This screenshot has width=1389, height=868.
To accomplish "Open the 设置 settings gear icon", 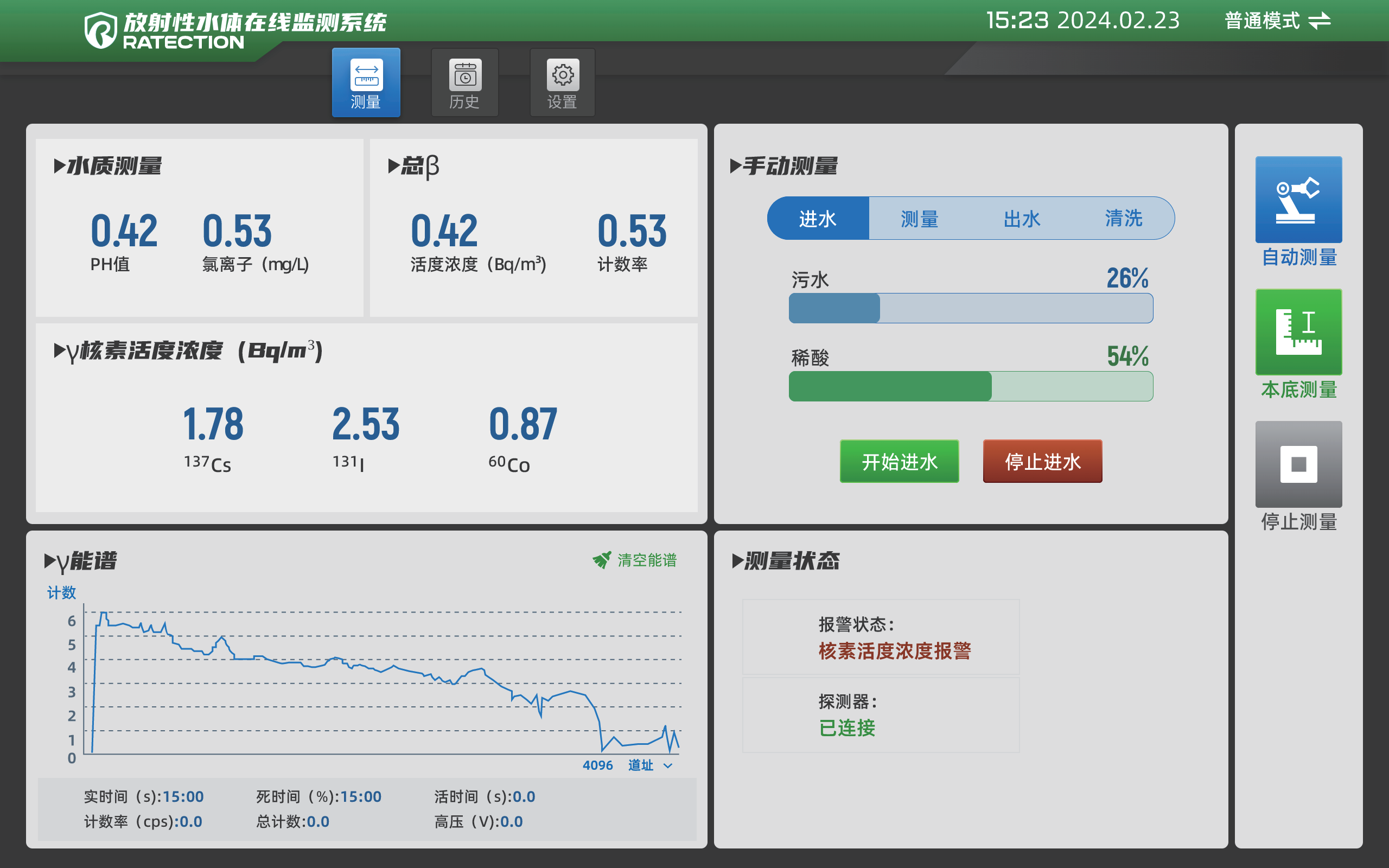I will [563, 75].
